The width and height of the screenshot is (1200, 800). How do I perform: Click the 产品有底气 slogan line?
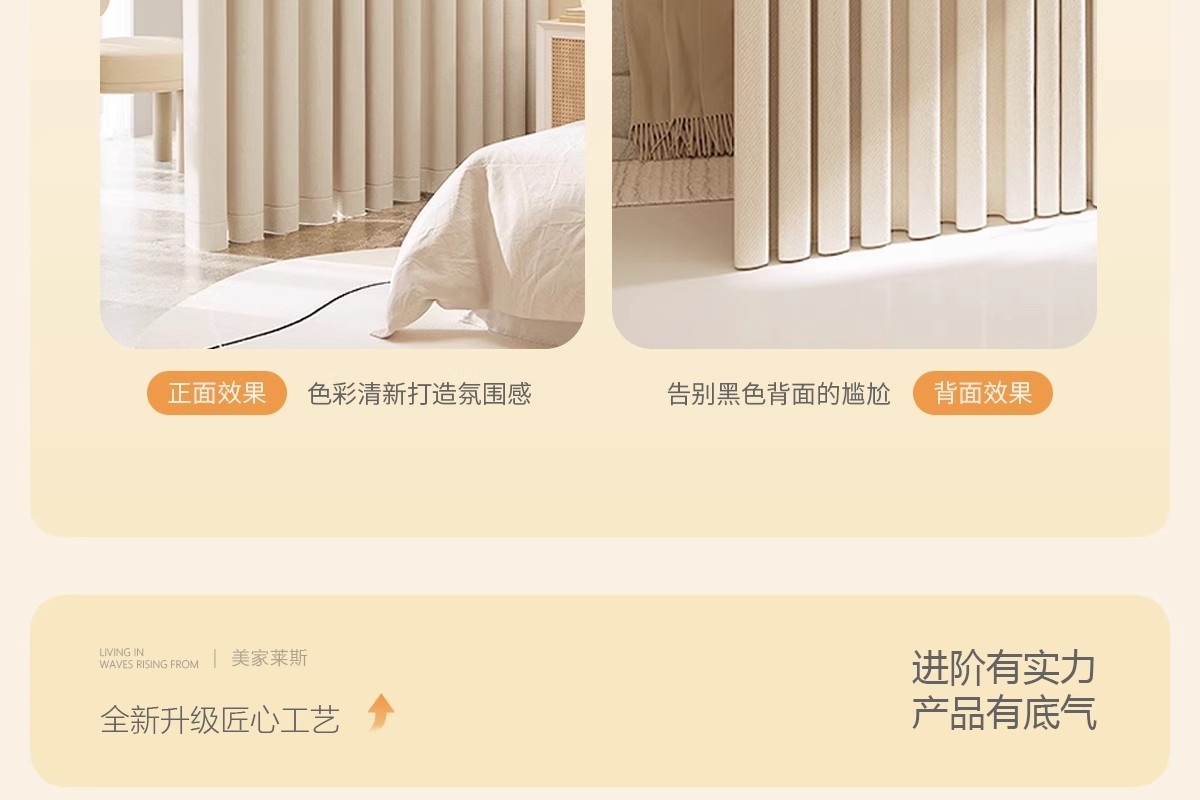[x=1003, y=713]
